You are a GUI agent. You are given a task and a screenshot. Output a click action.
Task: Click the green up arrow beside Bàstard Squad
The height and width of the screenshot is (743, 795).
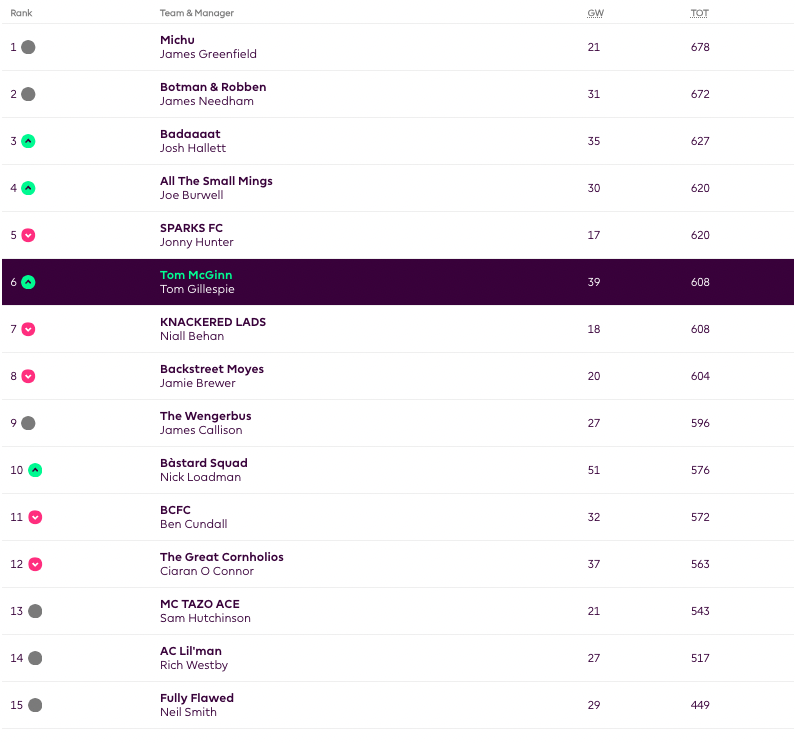[x=35, y=470]
